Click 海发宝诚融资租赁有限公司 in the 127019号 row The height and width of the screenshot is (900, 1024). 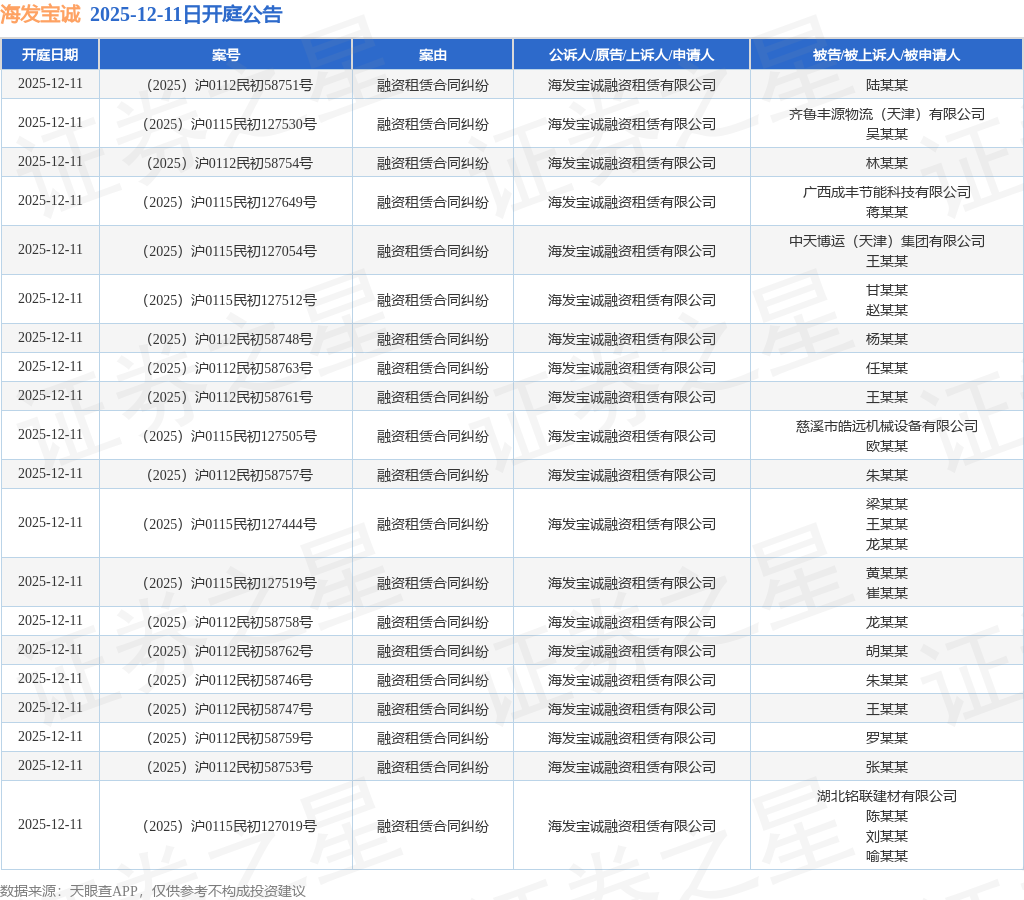pos(632,826)
